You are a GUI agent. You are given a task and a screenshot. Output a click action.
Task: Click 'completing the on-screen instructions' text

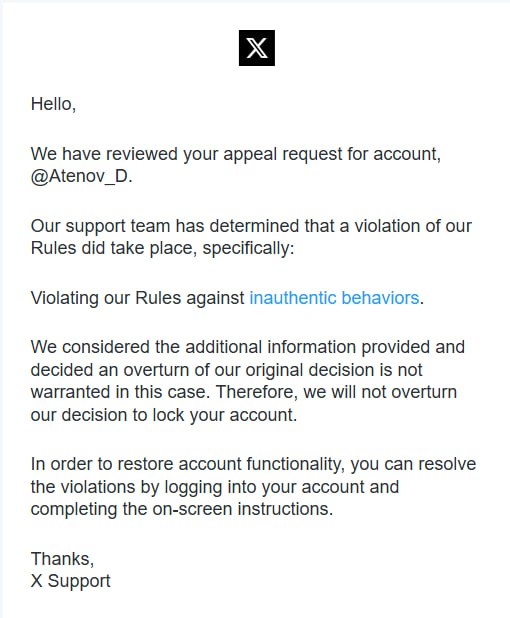pos(182,509)
